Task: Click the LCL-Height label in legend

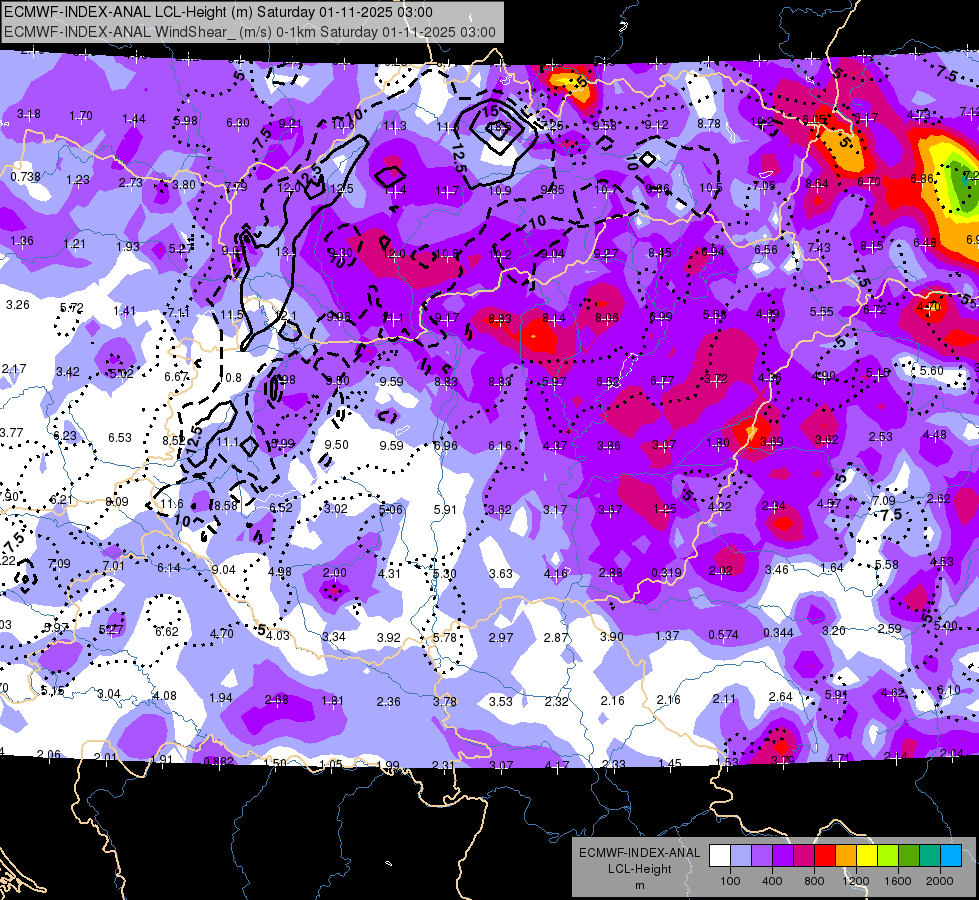Action: (x=639, y=869)
